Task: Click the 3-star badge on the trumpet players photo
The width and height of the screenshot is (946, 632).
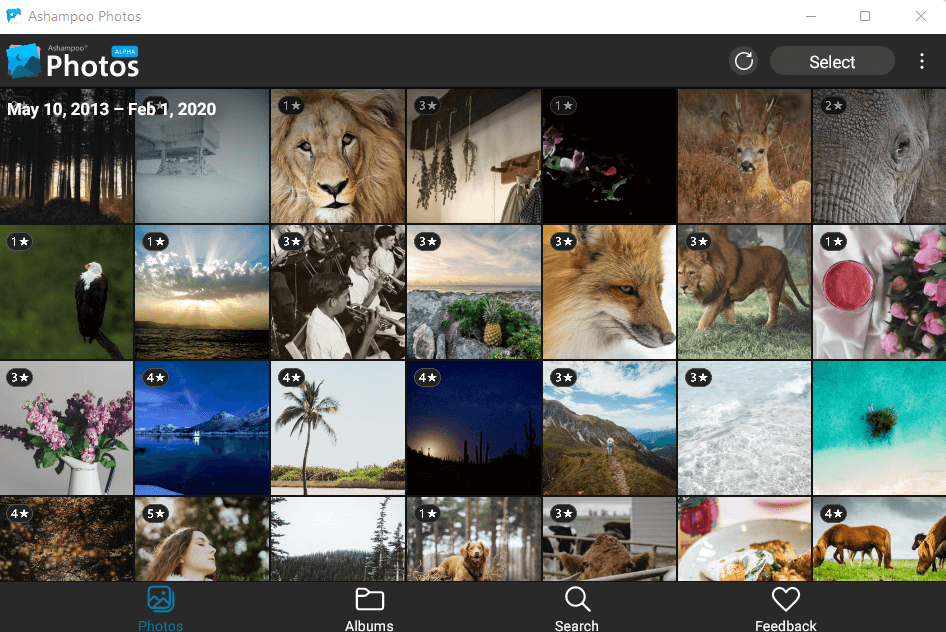Action: tap(291, 242)
